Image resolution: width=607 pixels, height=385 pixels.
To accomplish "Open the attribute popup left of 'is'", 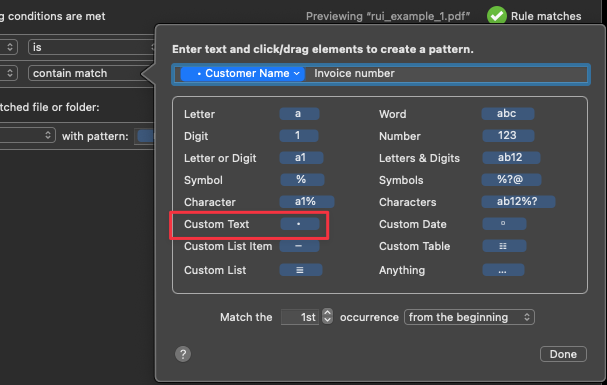I will (9, 47).
